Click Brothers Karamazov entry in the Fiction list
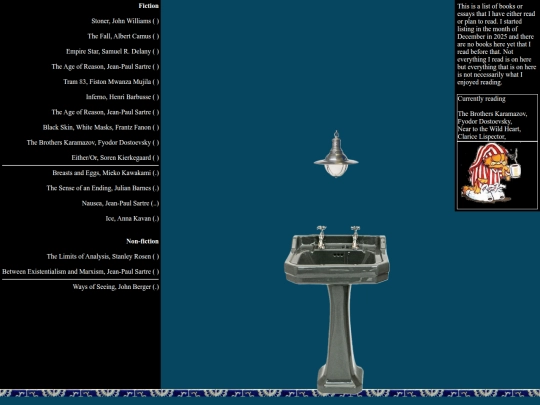540x405 pixels. 93,142
